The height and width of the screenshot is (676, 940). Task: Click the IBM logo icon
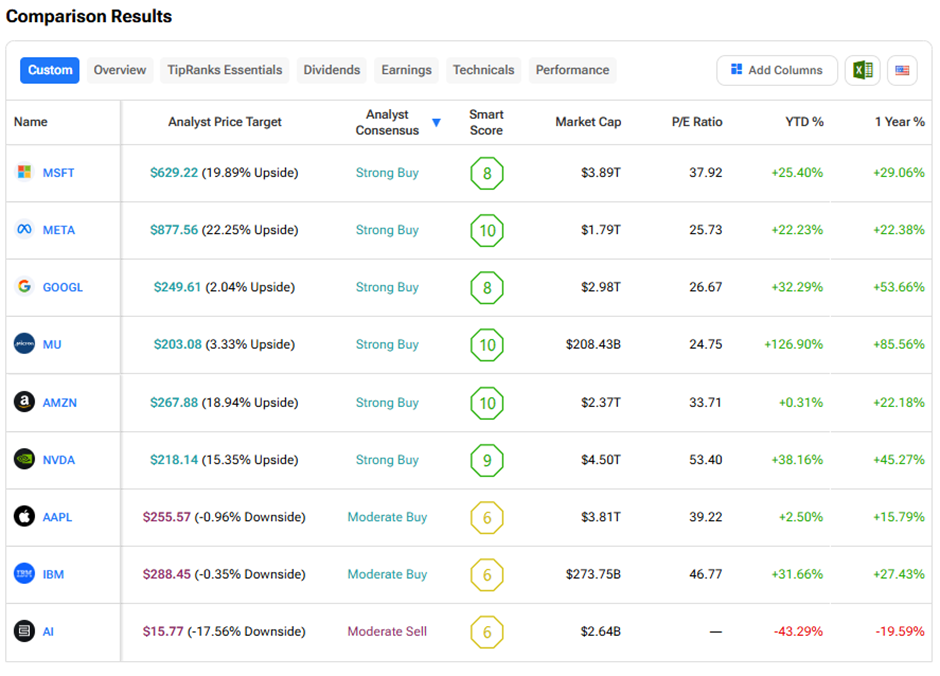(x=24, y=574)
